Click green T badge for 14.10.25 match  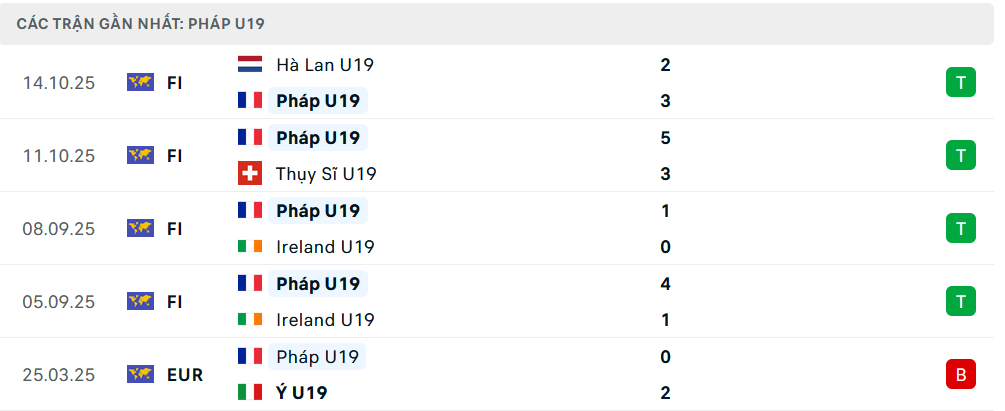pos(960,83)
